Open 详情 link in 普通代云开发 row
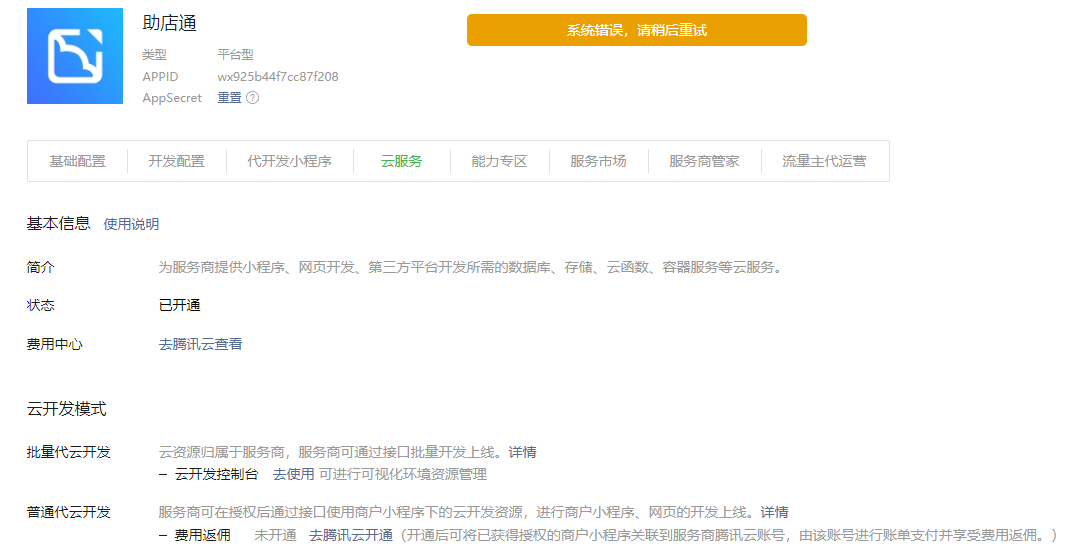Image resolution: width=1077 pixels, height=558 pixels. click(775, 512)
